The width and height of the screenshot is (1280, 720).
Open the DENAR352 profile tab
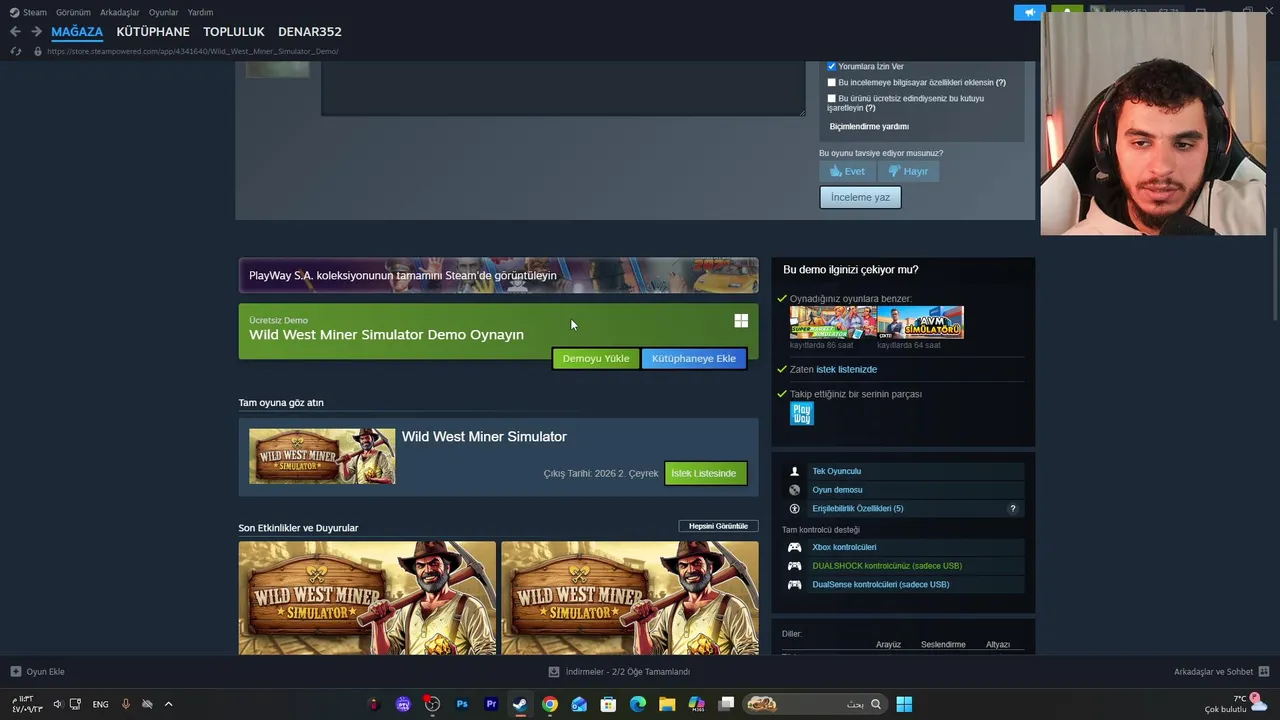click(x=310, y=32)
